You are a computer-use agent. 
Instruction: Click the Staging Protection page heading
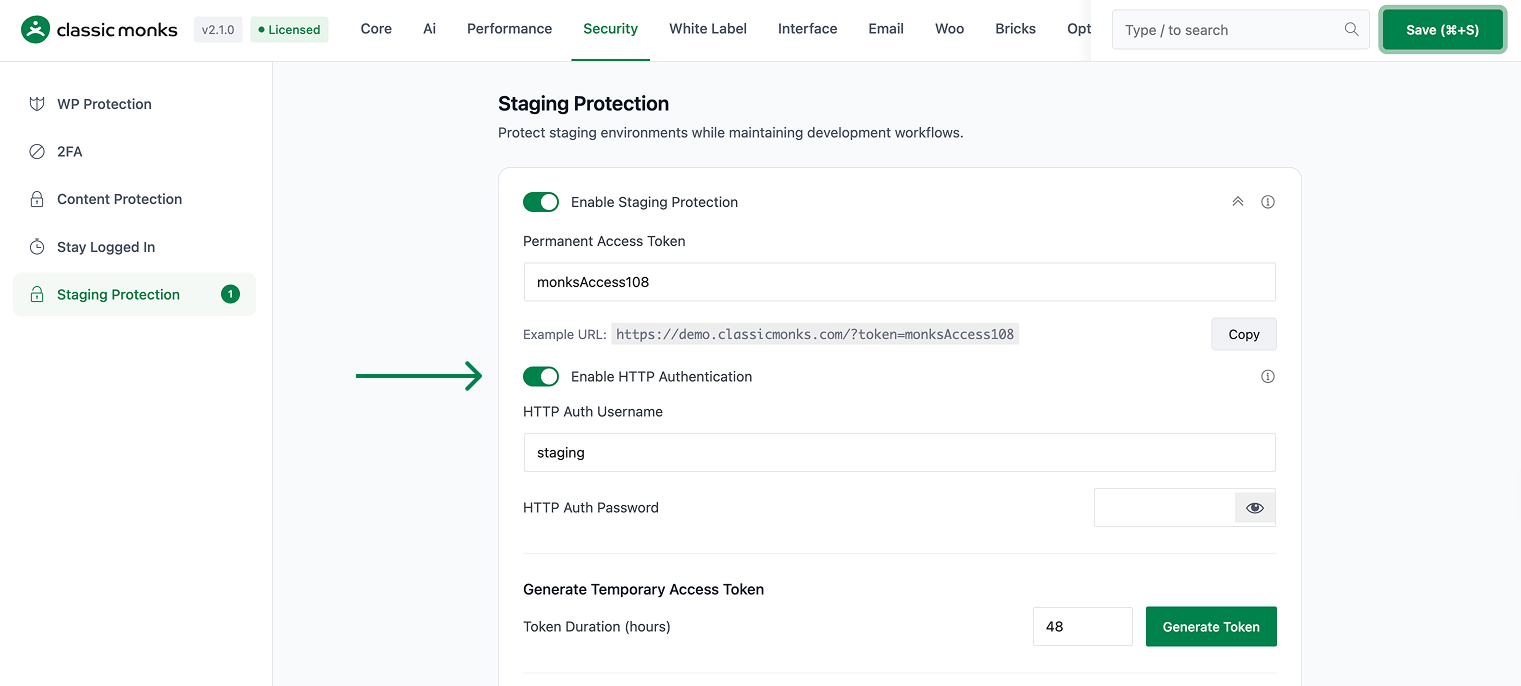click(x=584, y=104)
